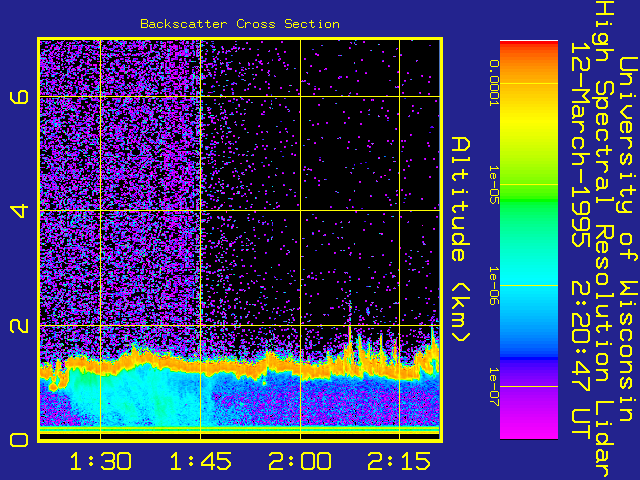The height and width of the screenshot is (480, 640).
Task: Click the '12-March-1995 2:20:47 UT' date text
Action: point(580,240)
